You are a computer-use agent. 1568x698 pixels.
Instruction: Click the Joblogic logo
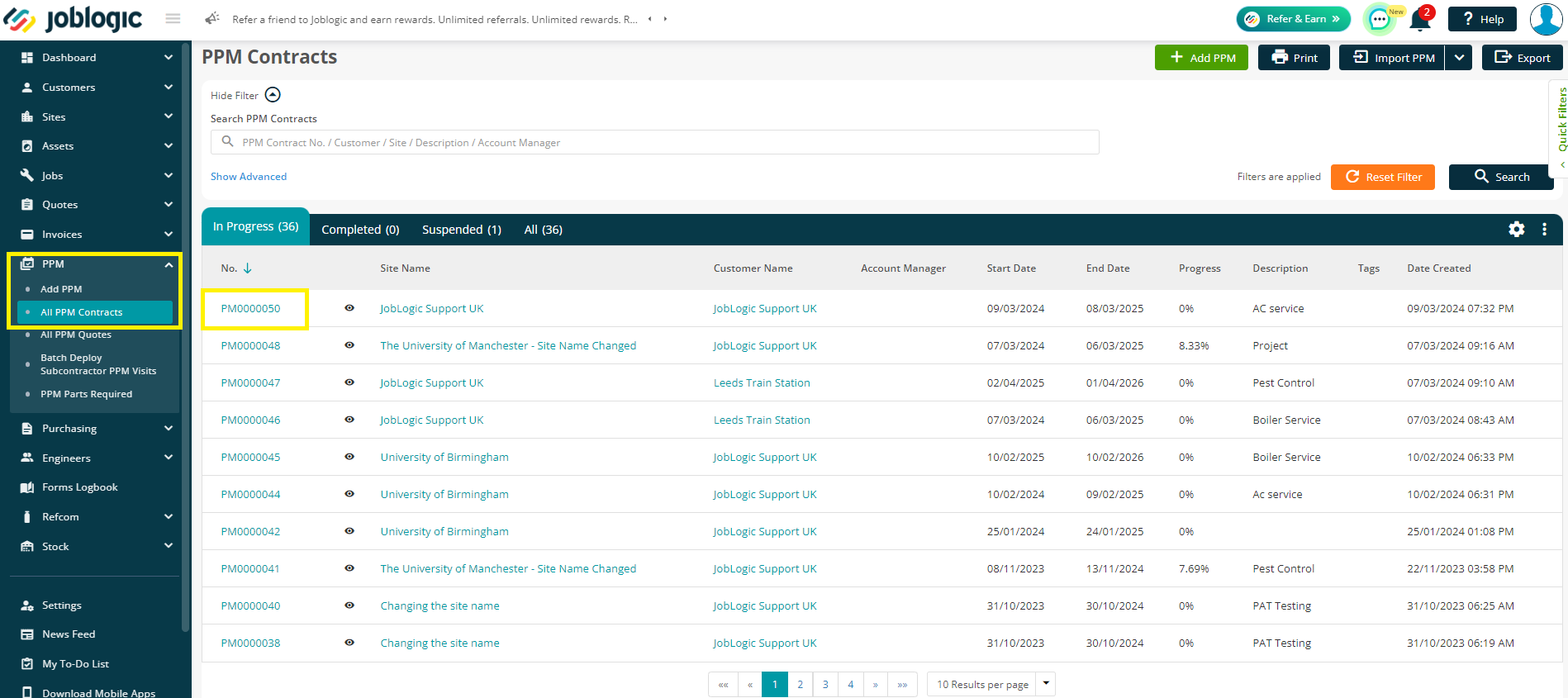73,18
